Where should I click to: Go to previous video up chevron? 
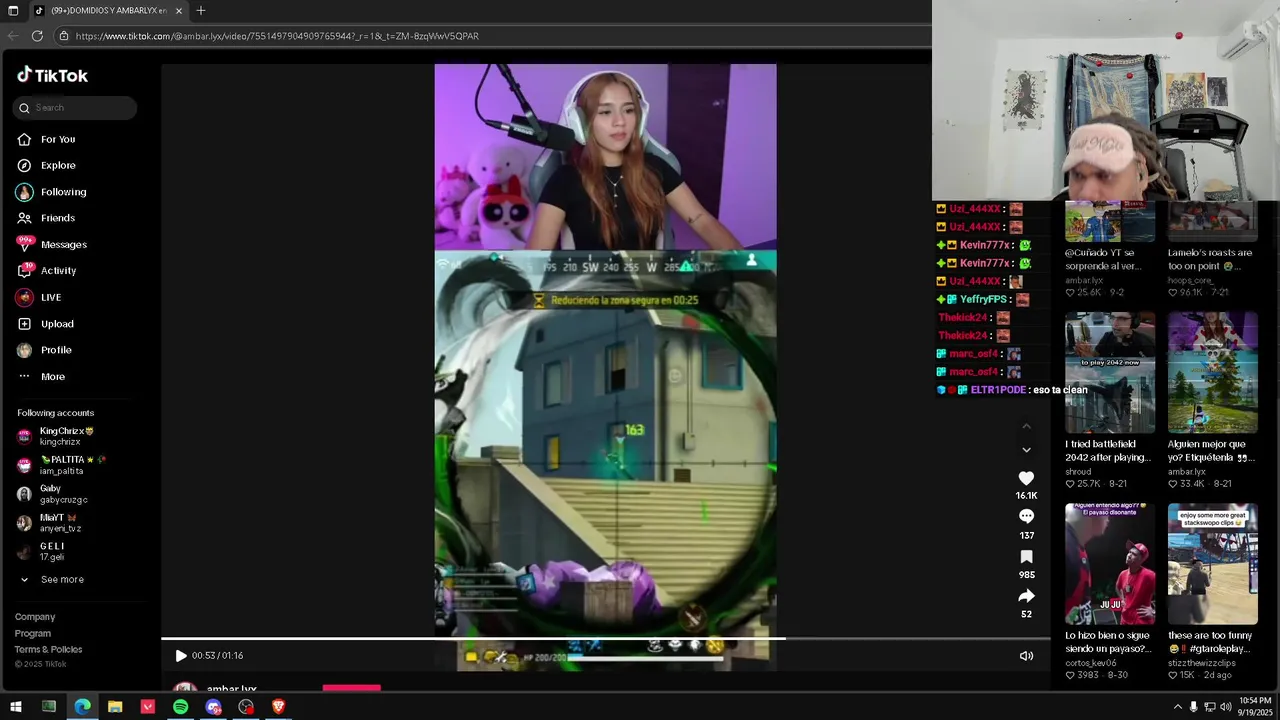1026,427
